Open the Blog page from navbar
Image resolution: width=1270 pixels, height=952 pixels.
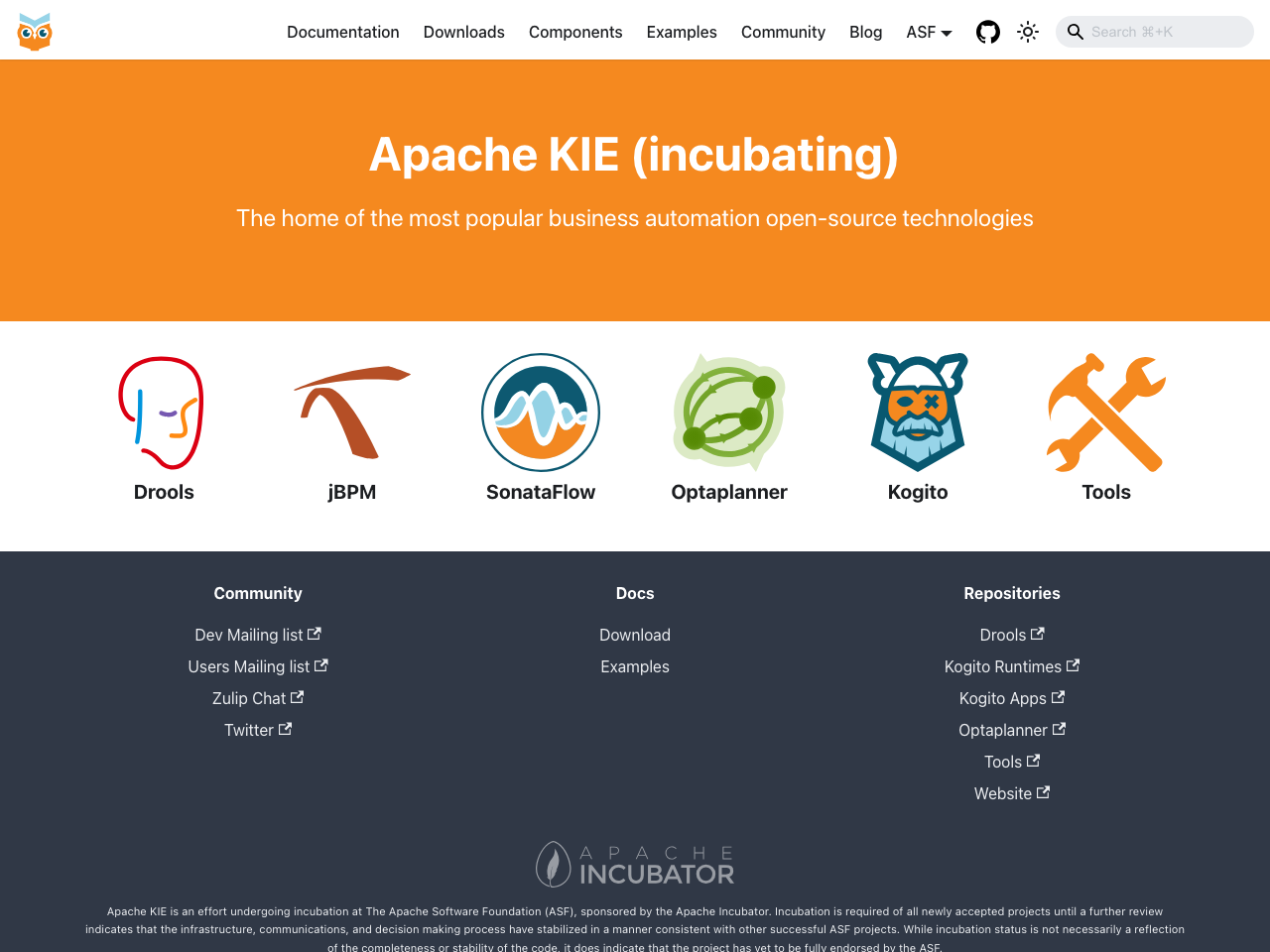[865, 32]
